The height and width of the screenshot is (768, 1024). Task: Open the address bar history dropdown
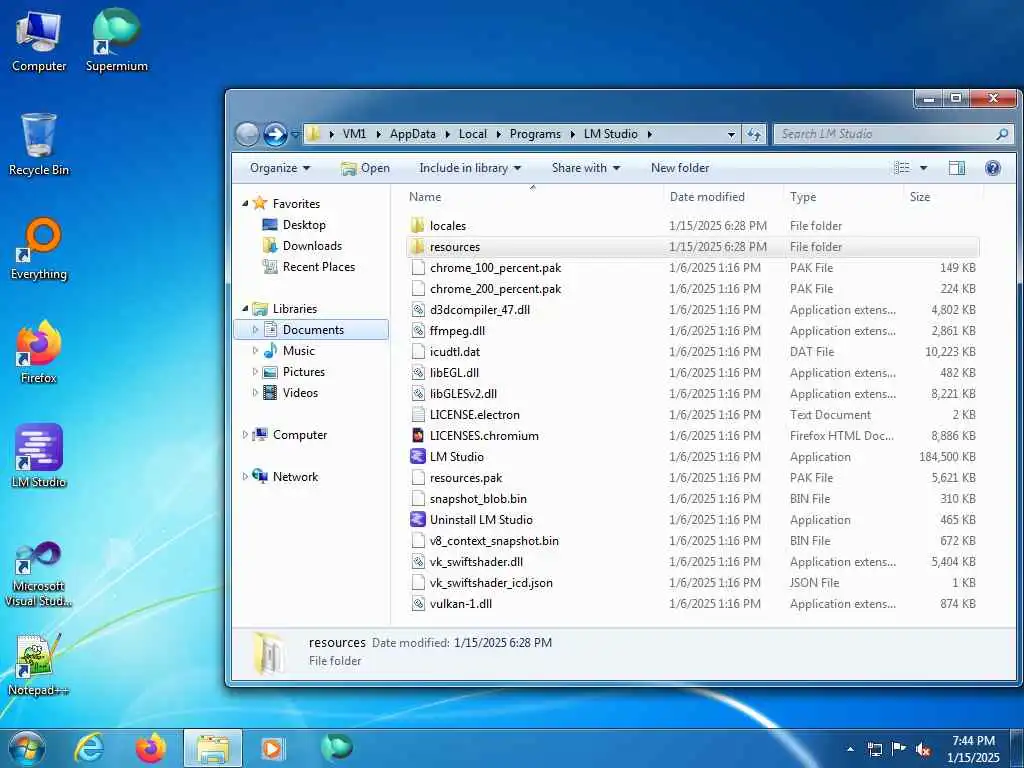click(731, 135)
